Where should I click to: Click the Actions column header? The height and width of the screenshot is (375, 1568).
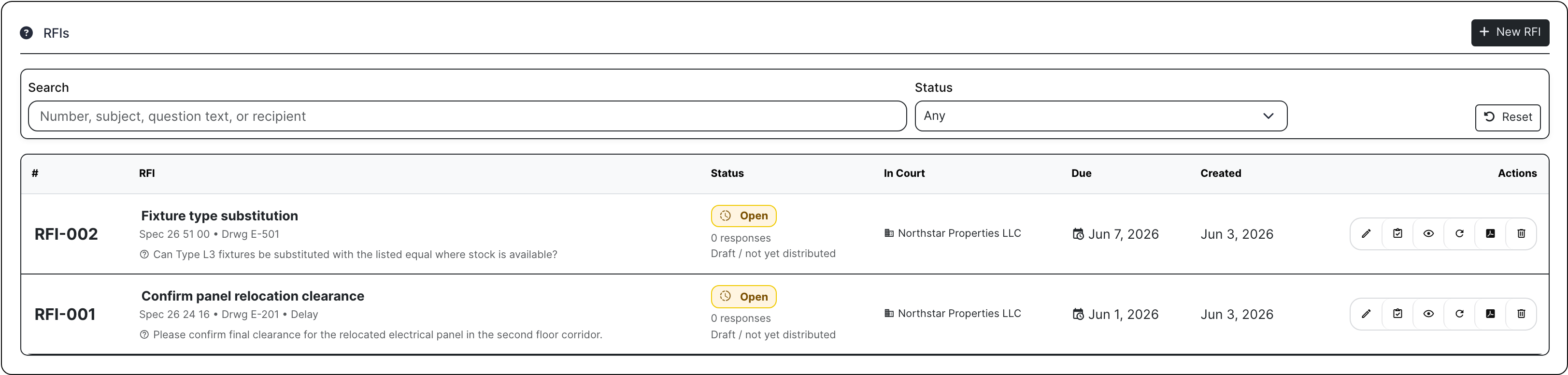coord(1517,173)
